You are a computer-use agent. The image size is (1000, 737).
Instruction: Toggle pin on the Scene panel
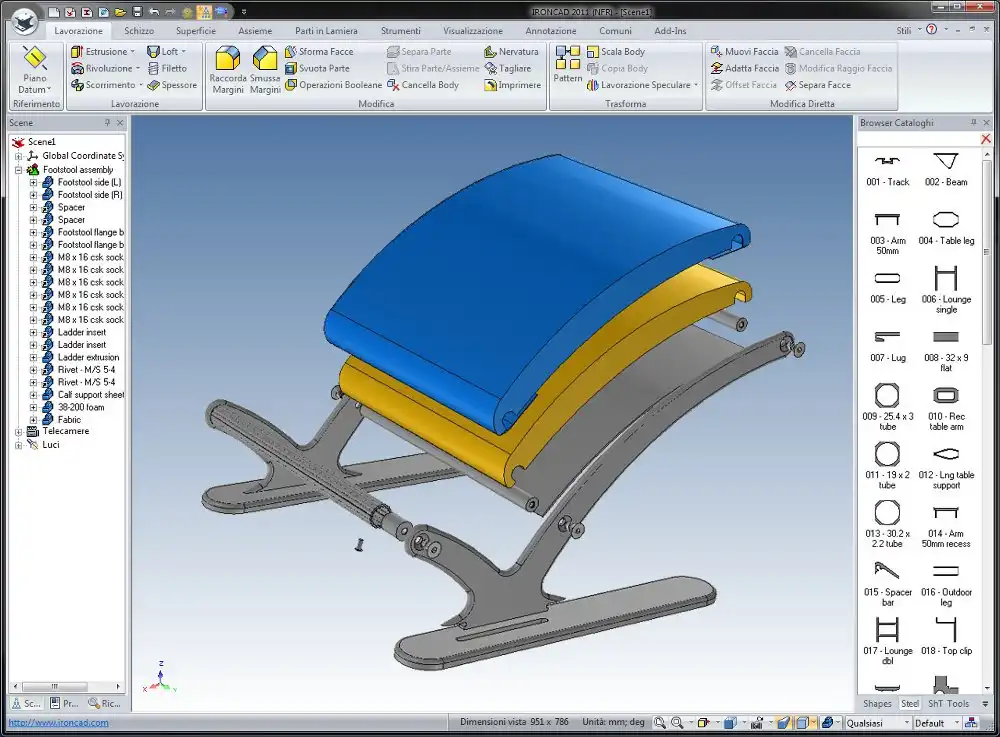(108, 123)
